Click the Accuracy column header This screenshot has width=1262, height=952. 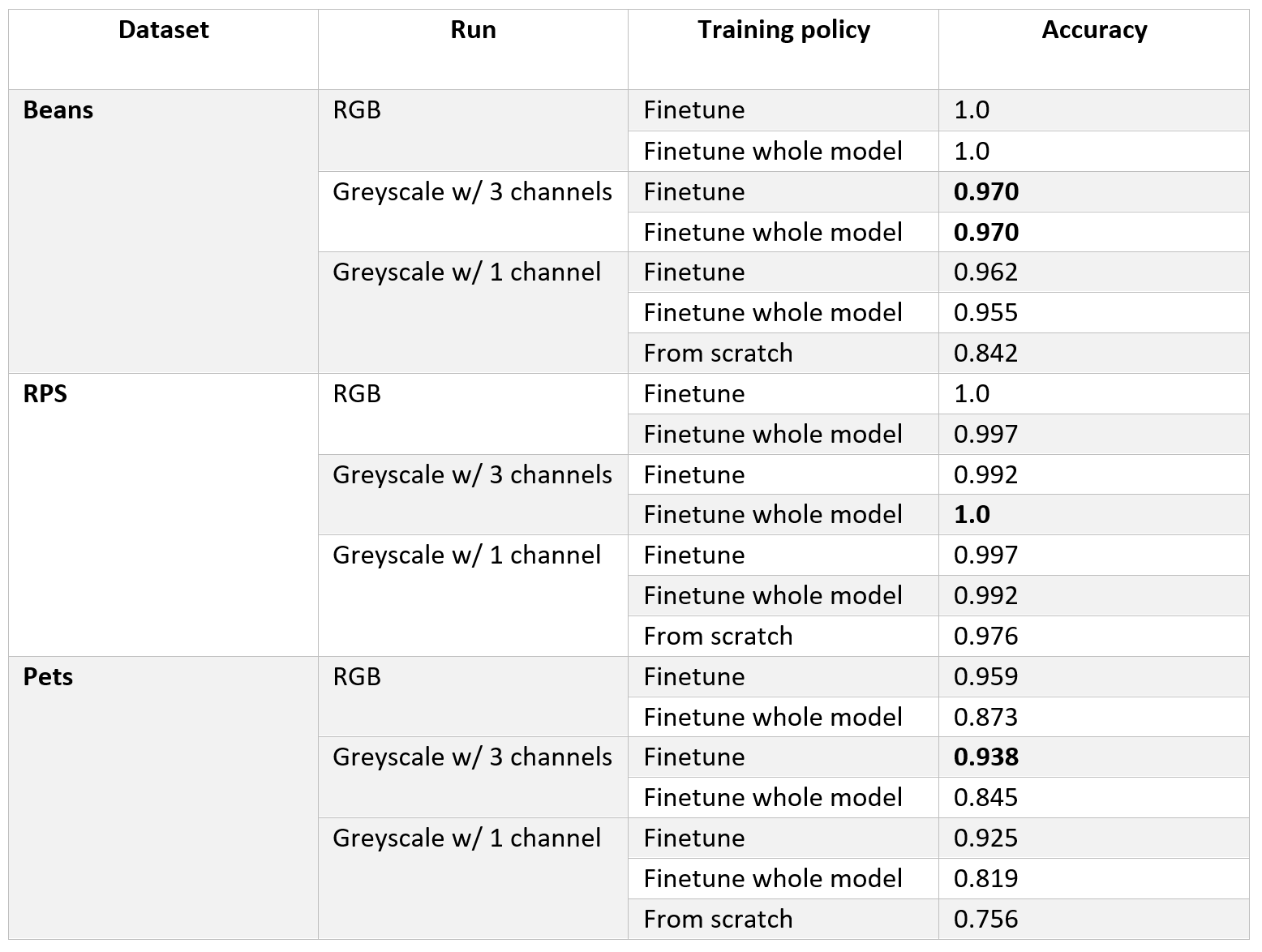(1094, 31)
